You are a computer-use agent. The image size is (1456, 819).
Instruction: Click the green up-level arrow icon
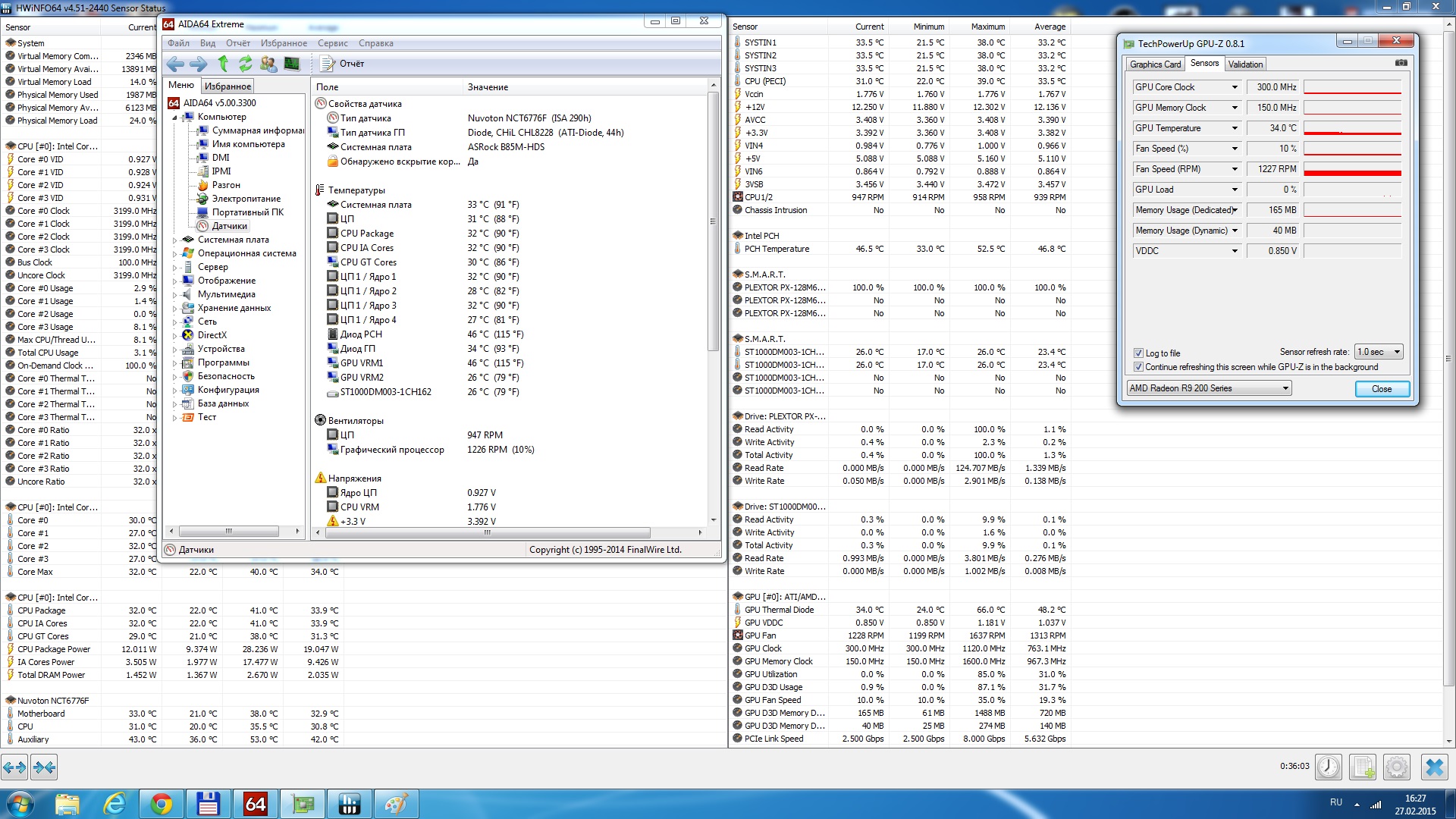click(223, 64)
